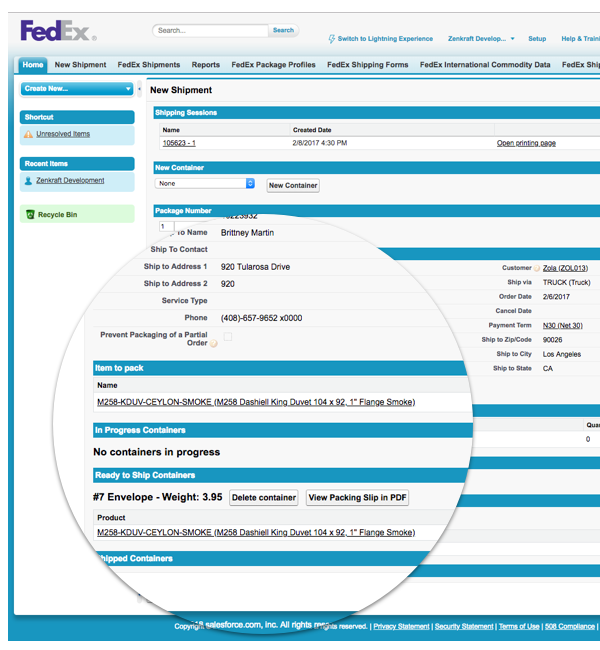Open customer Zola (ZOL013) link

tap(566, 268)
